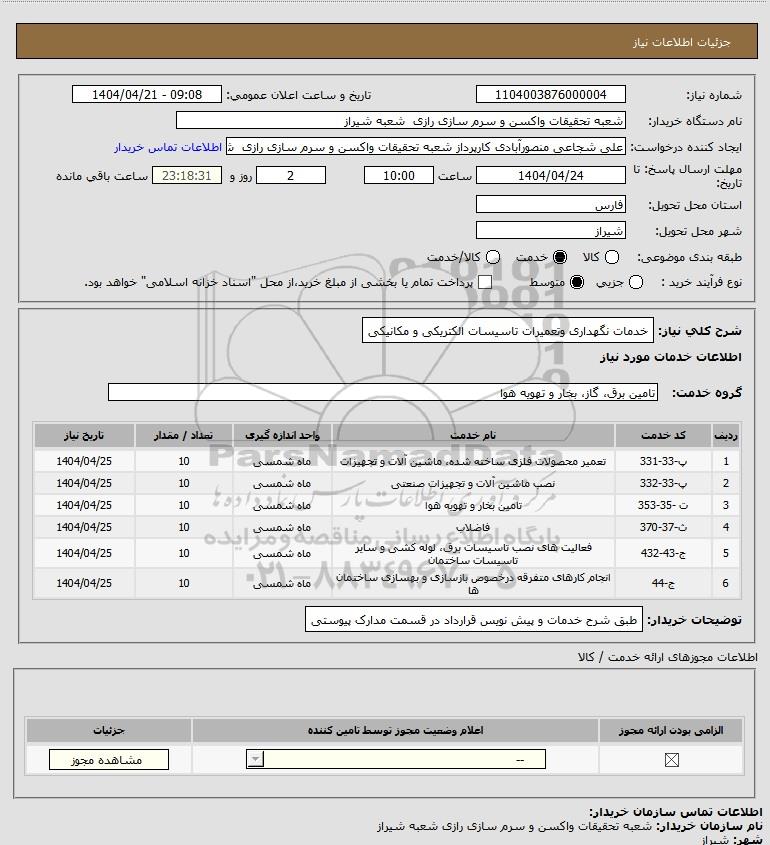Click the تاریخ نیاز column header
Image resolution: width=770 pixels, height=845 pixels.
(x=84, y=435)
